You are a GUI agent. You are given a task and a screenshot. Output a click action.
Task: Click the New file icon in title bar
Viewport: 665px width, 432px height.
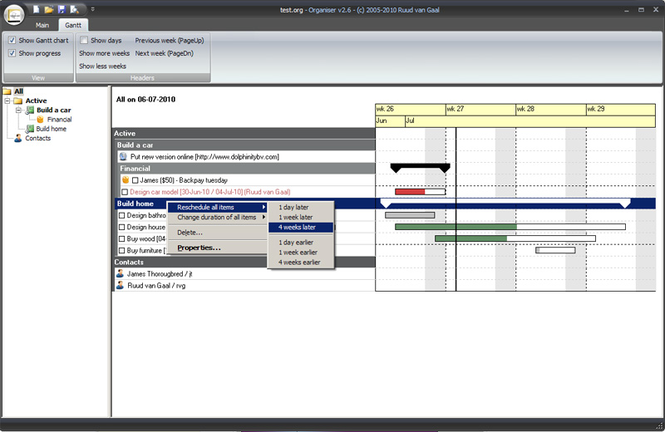click(36, 8)
